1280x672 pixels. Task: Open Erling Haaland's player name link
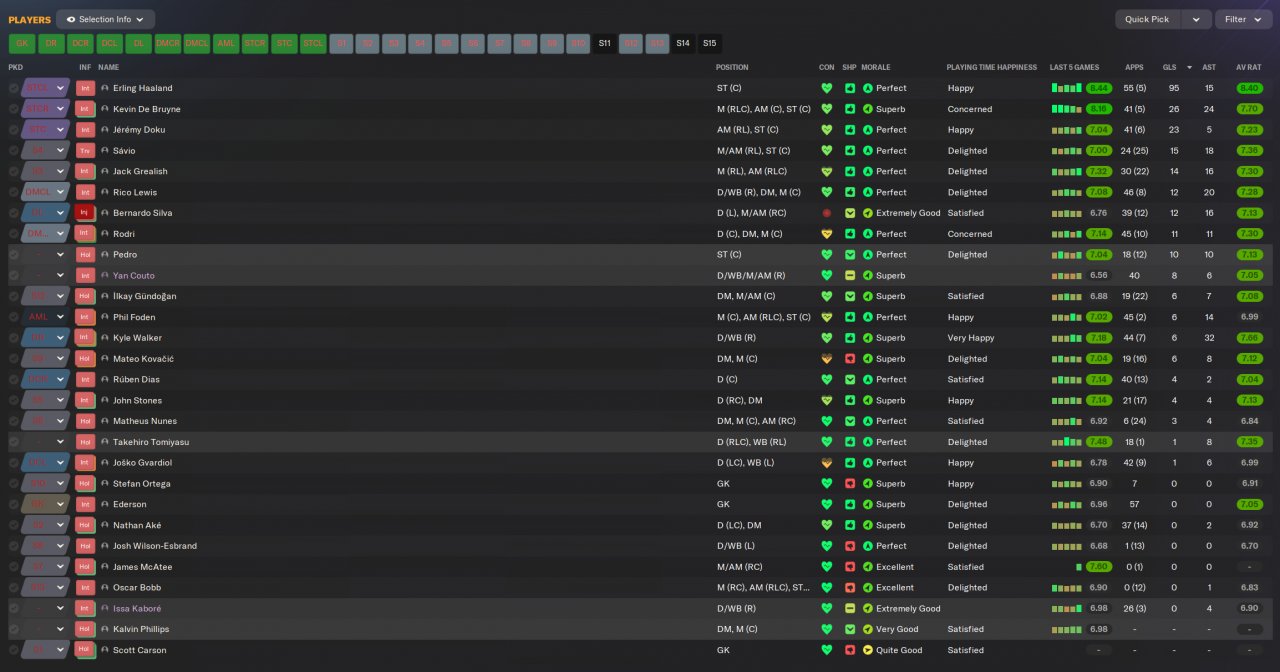[142, 88]
